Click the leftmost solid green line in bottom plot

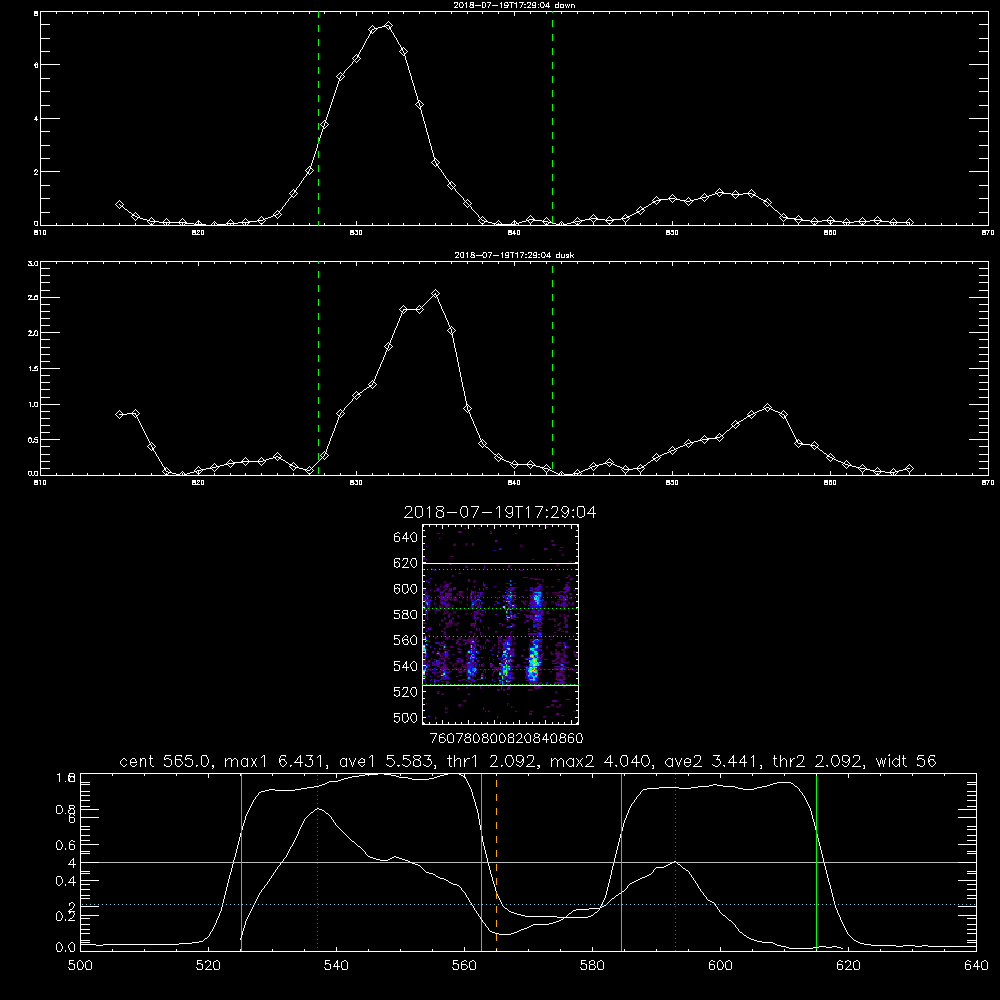(241, 862)
